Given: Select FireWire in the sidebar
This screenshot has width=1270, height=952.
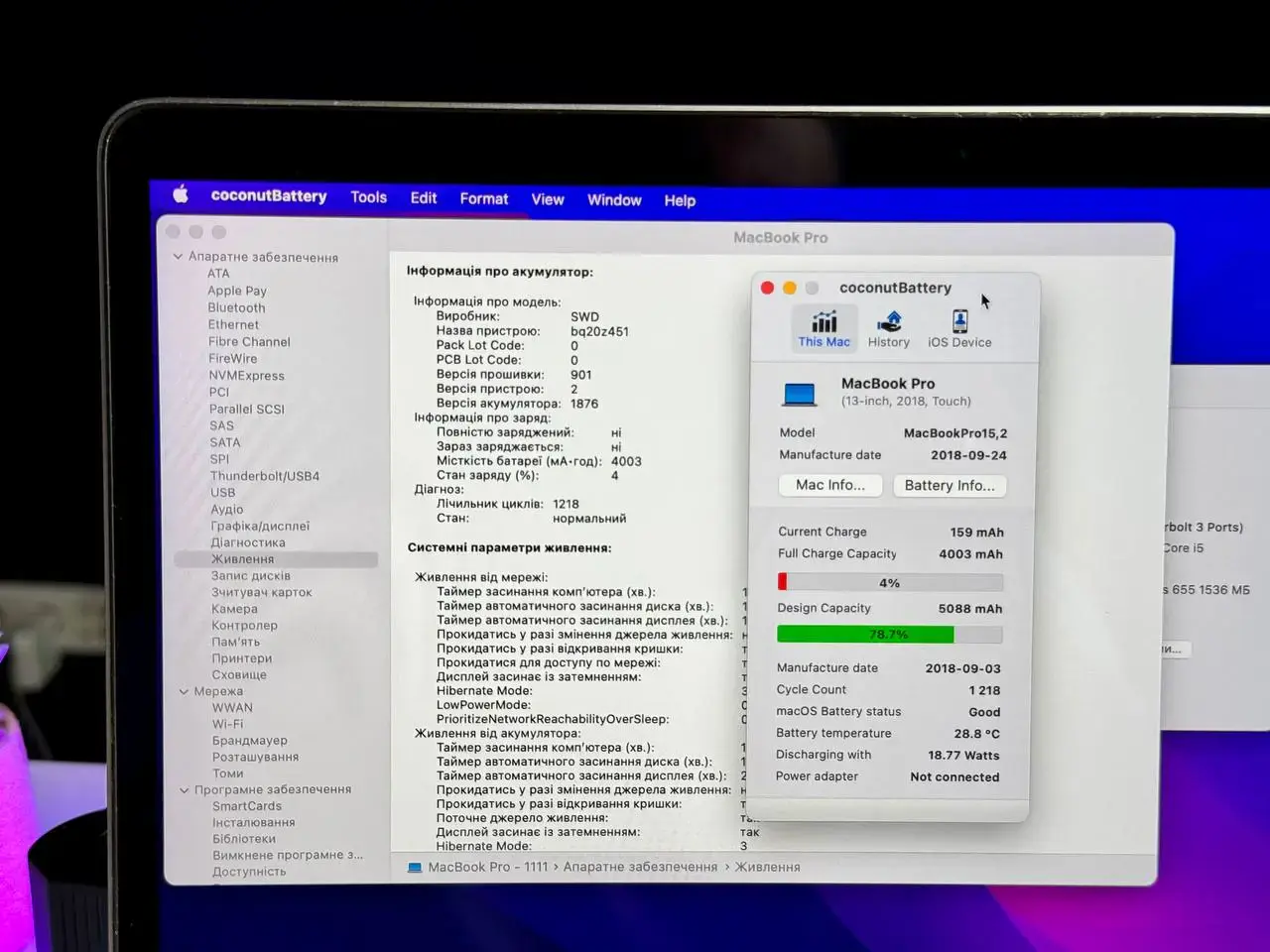Looking at the screenshot, I should coord(233,358).
